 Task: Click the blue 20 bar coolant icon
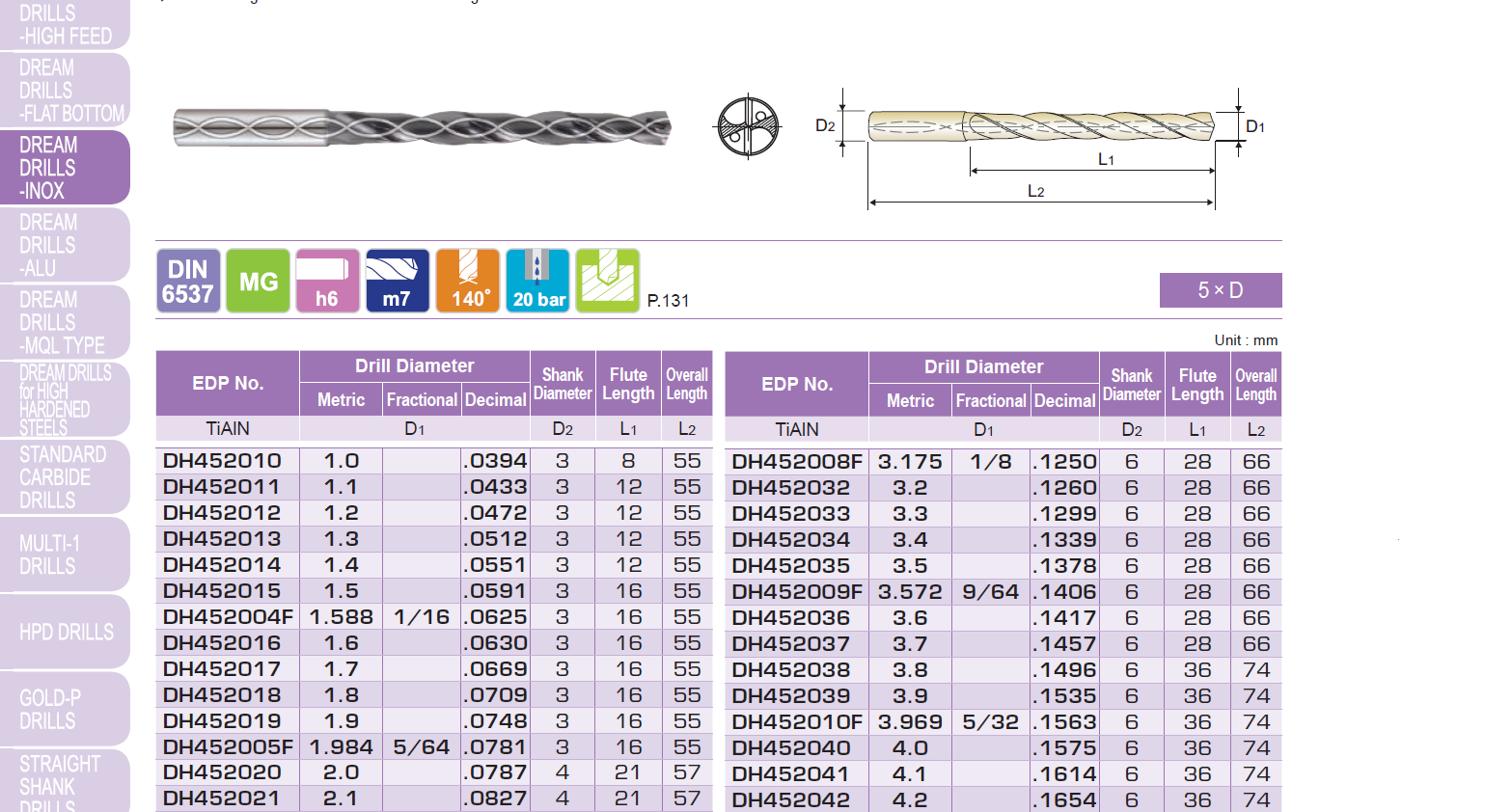coord(537,281)
